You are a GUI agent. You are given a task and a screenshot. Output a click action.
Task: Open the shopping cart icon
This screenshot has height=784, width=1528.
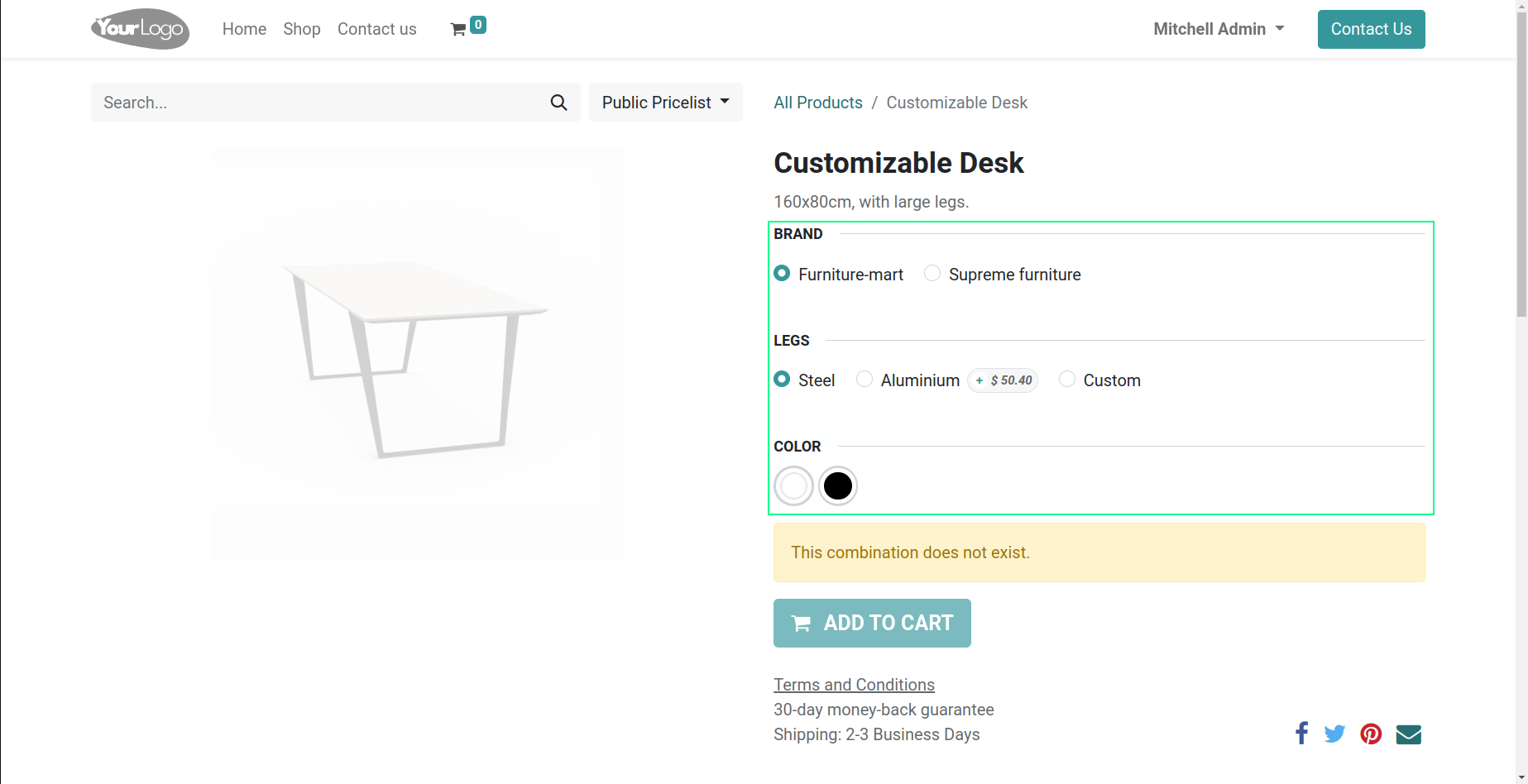(x=458, y=30)
